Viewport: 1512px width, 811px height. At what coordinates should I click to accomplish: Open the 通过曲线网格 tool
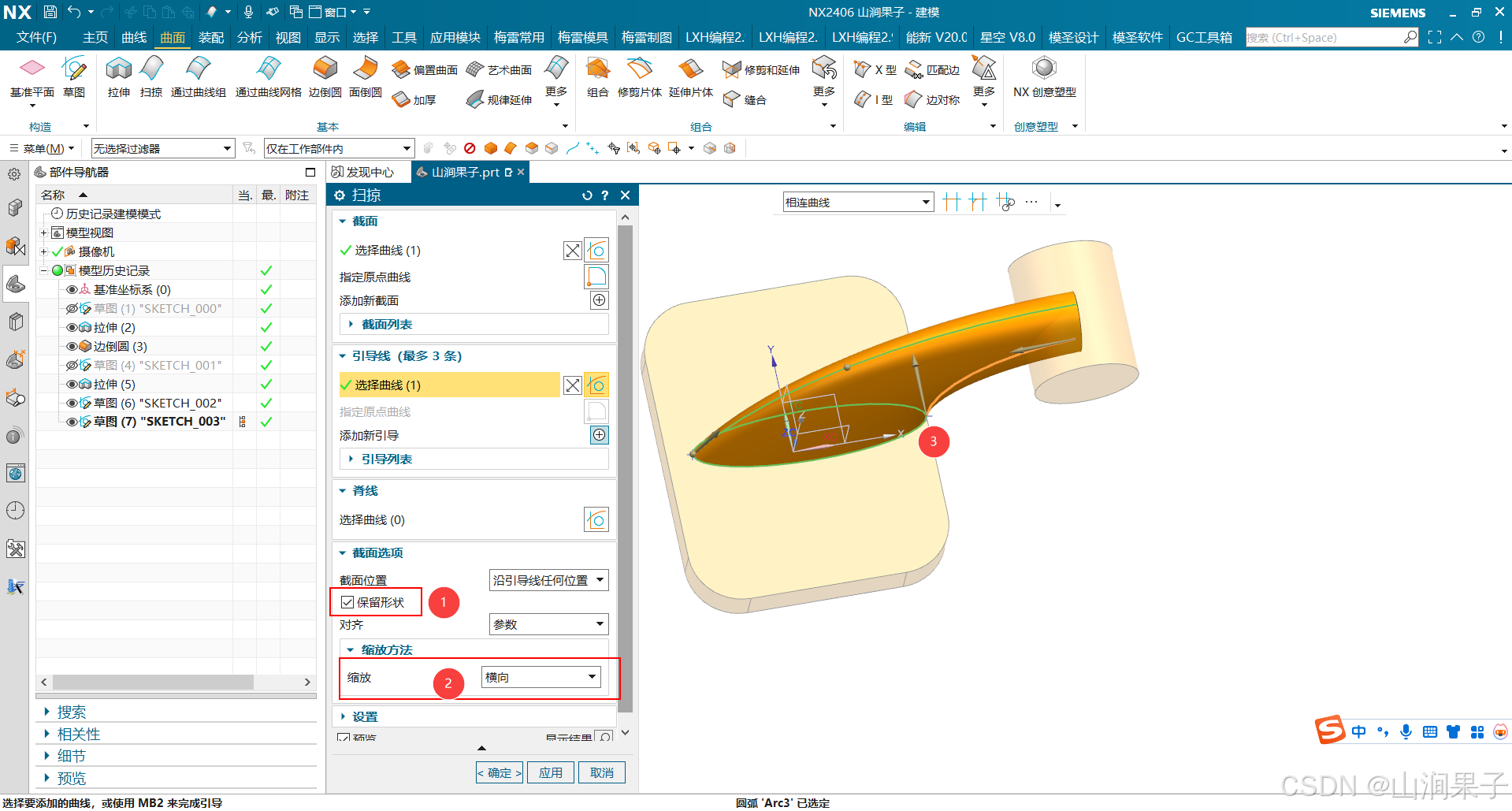269,77
